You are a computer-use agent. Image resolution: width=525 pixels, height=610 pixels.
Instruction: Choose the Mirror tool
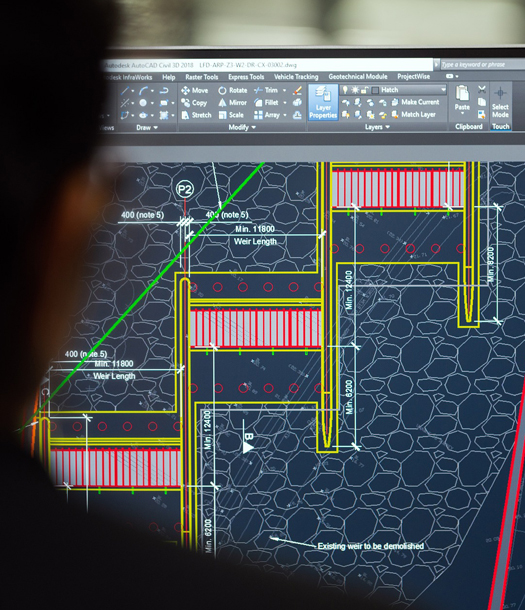pos(233,103)
